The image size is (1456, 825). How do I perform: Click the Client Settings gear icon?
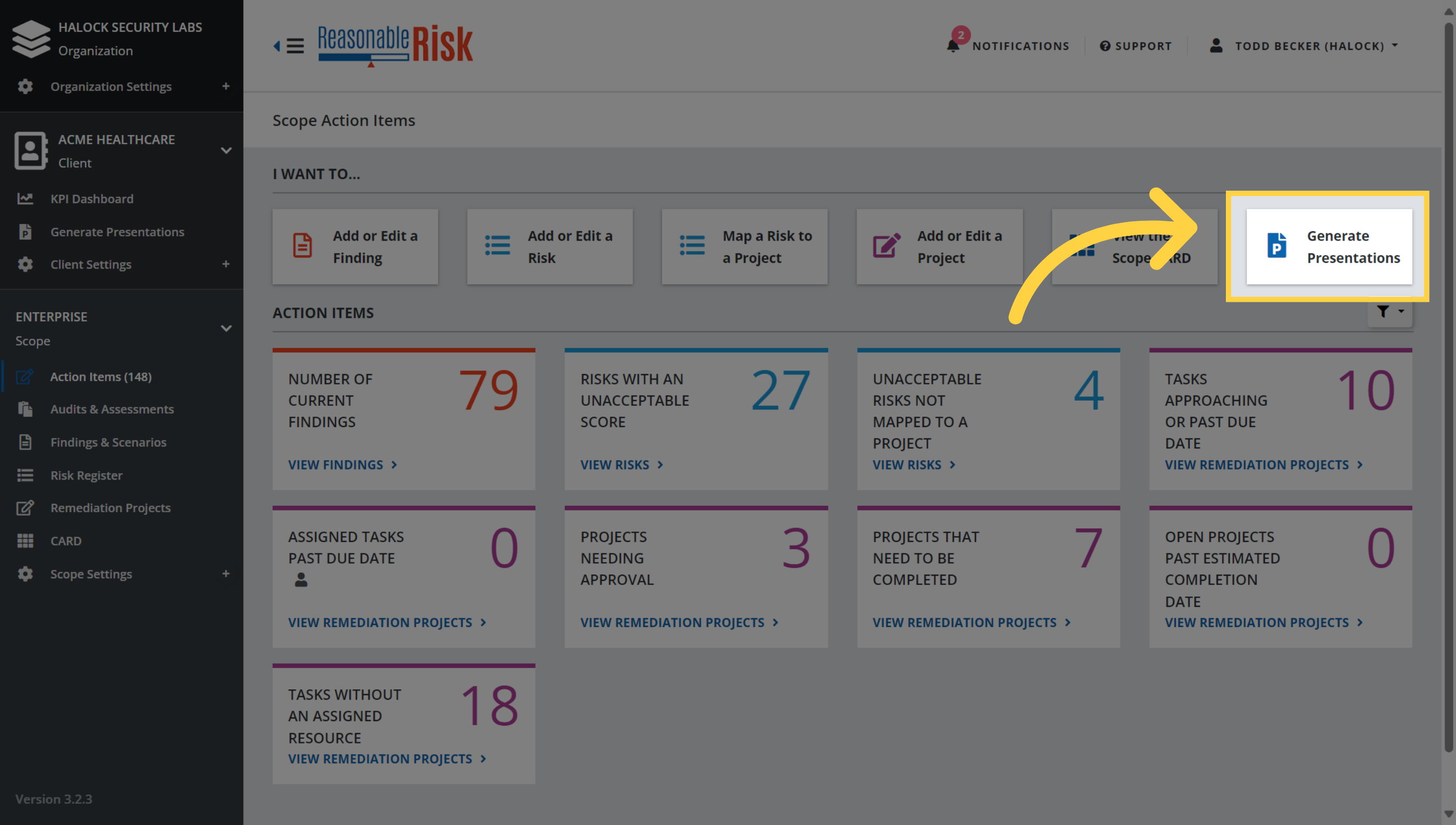[x=25, y=264]
